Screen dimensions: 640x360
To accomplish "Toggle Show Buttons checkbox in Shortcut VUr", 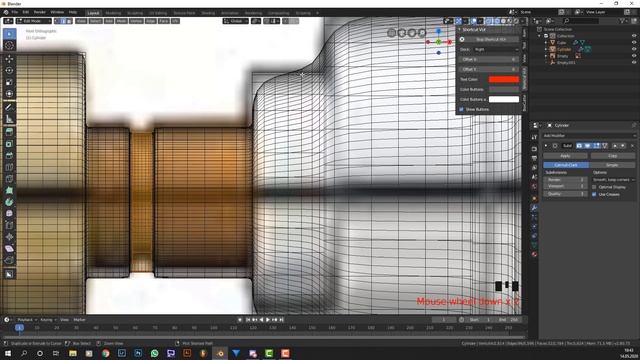I will click(x=462, y=109).
